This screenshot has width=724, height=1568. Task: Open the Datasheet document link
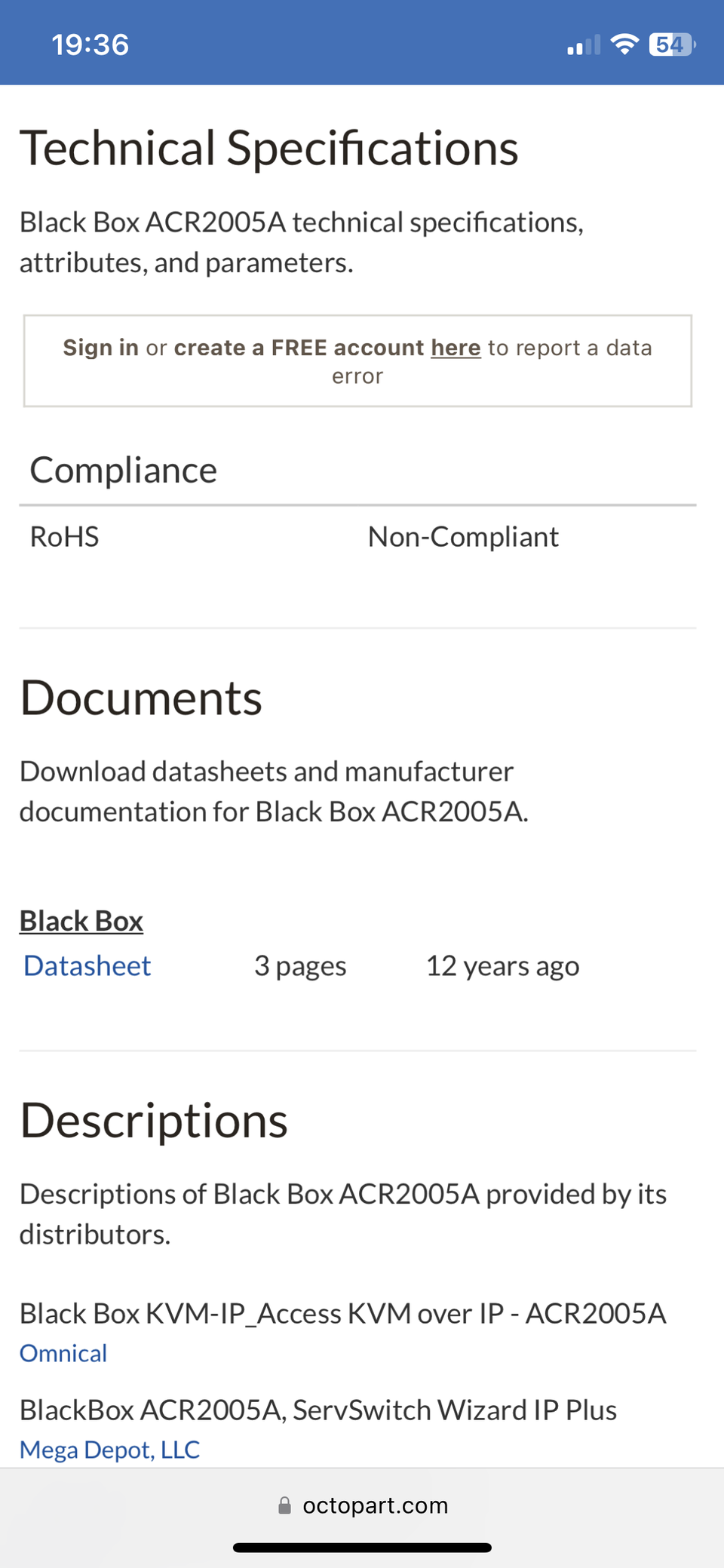click(87, 966)
